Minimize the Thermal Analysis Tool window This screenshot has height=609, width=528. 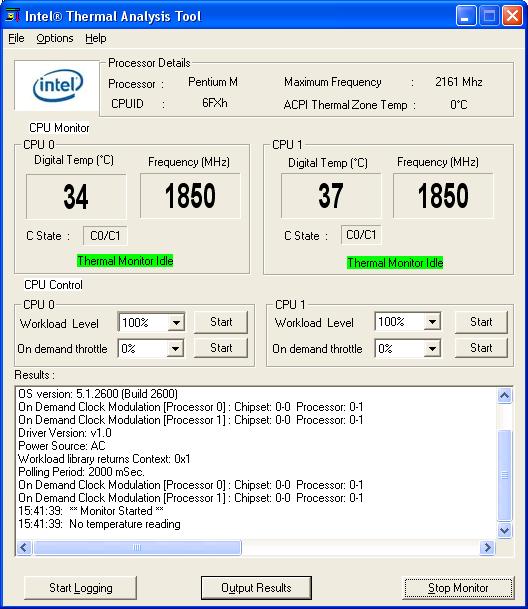pos(465,16)
